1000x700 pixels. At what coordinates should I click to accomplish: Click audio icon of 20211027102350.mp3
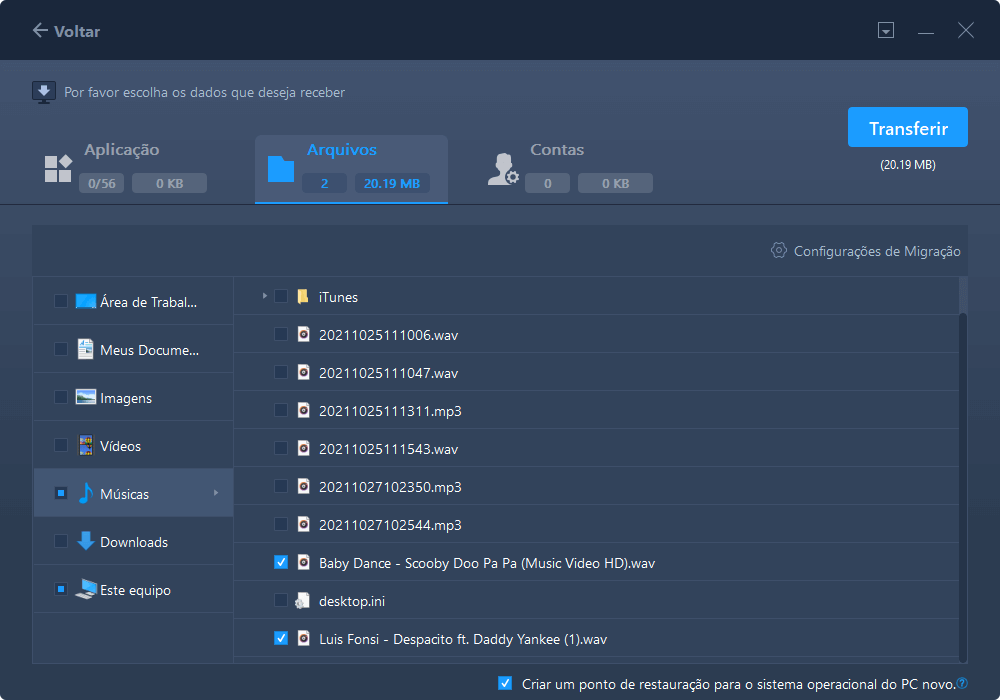pyautogui.click(x=304, y=486)
